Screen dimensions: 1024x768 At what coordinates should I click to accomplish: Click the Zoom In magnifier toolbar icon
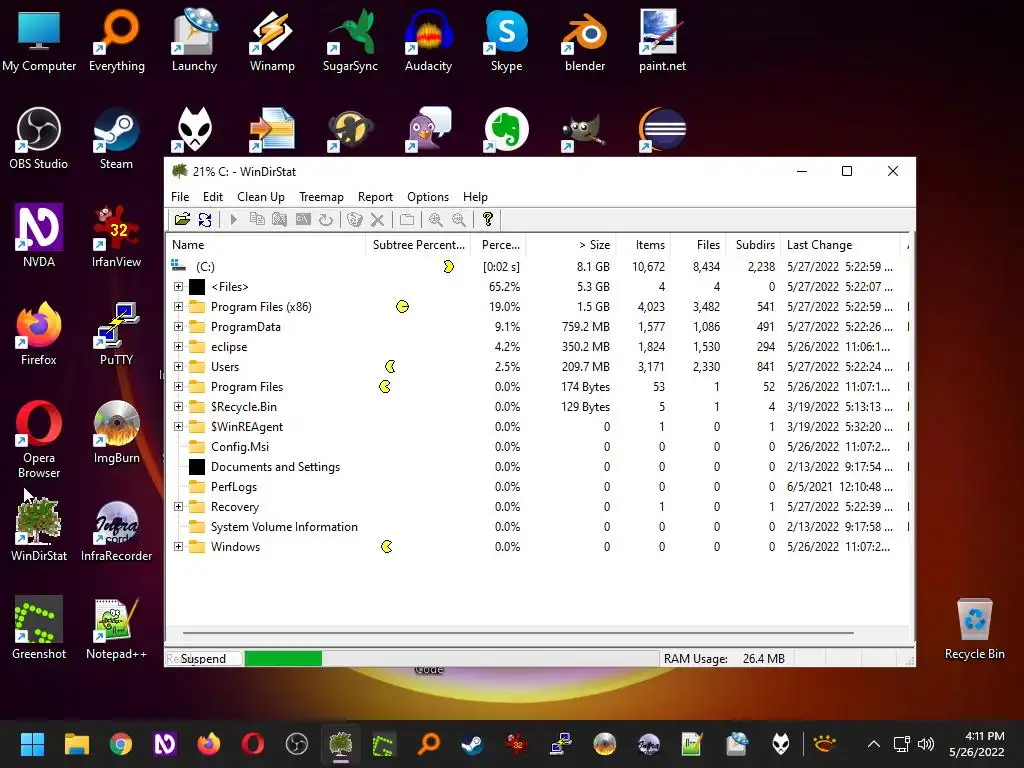click(x=436, y=219)
